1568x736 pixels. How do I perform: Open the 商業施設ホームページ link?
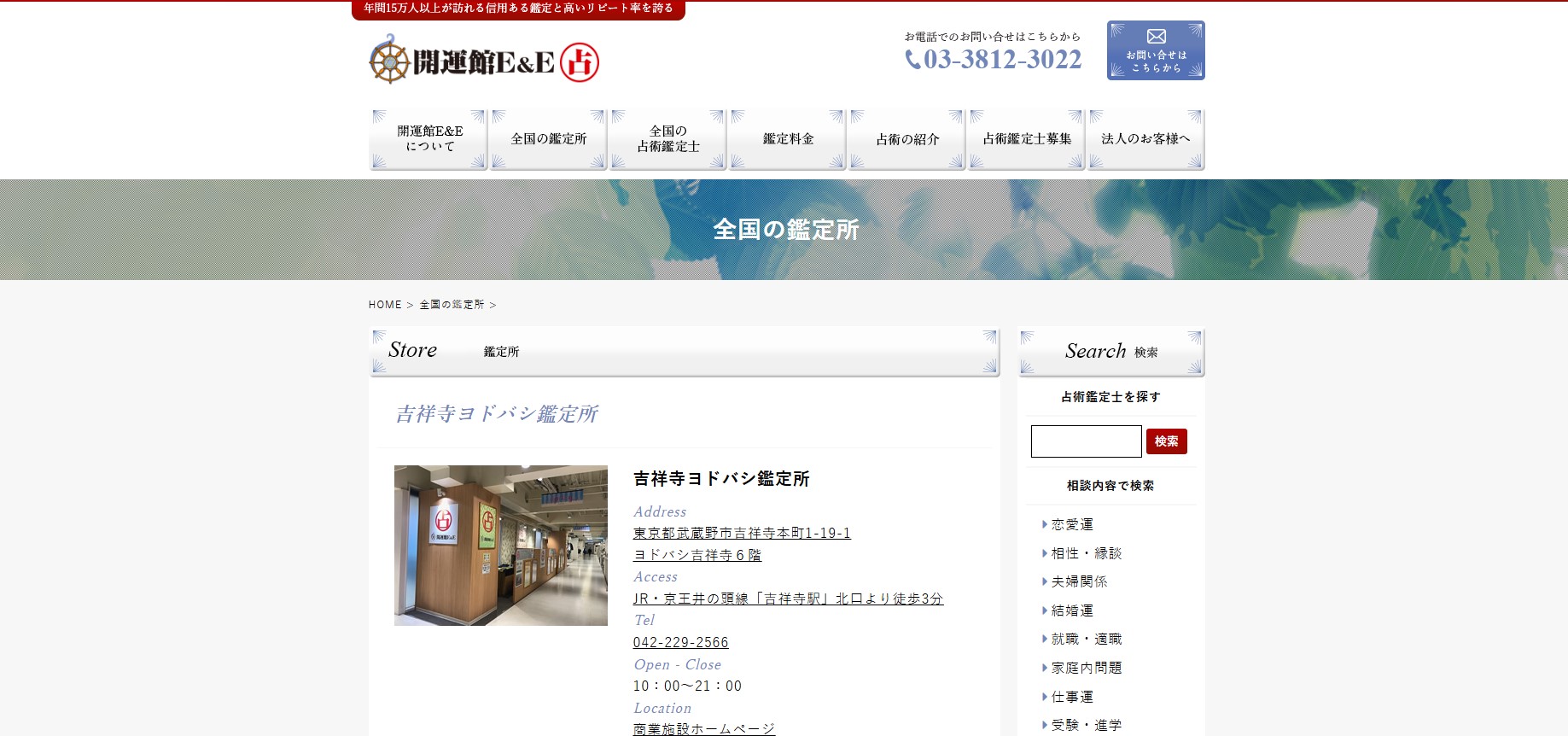[703, 728]
